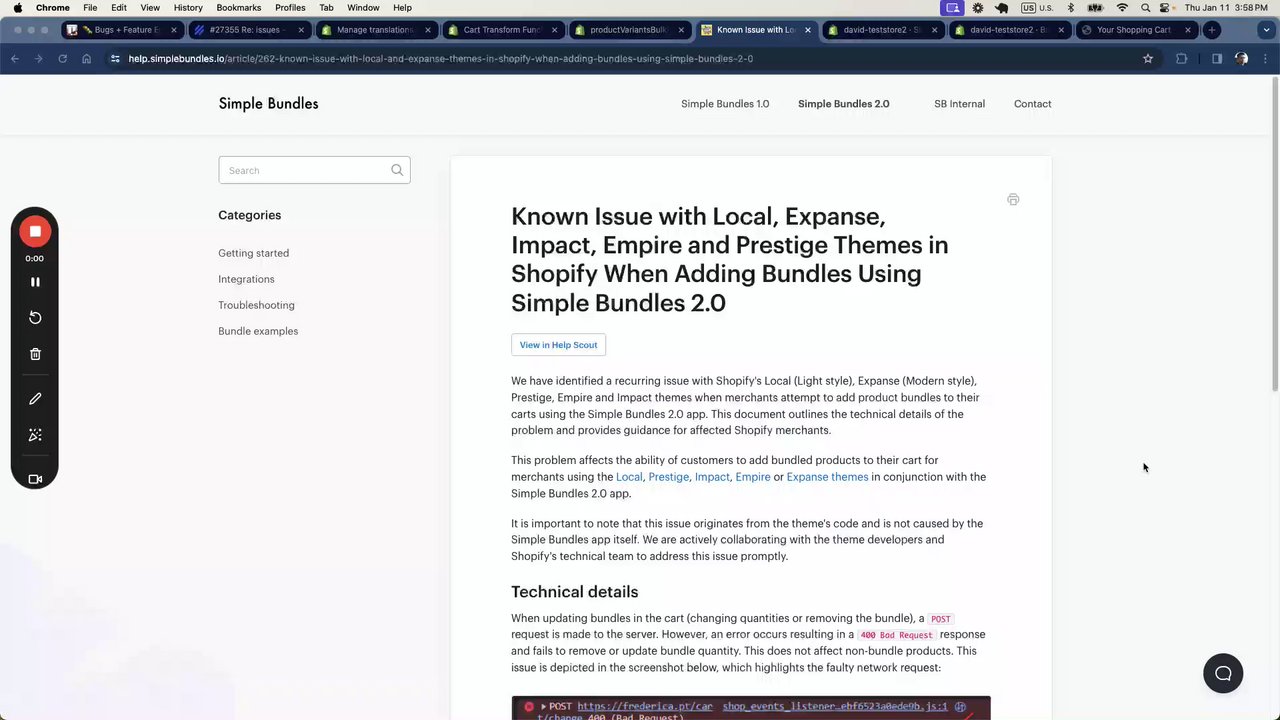
Task: Pause the recording in the recorder panel
Action: 35,282
